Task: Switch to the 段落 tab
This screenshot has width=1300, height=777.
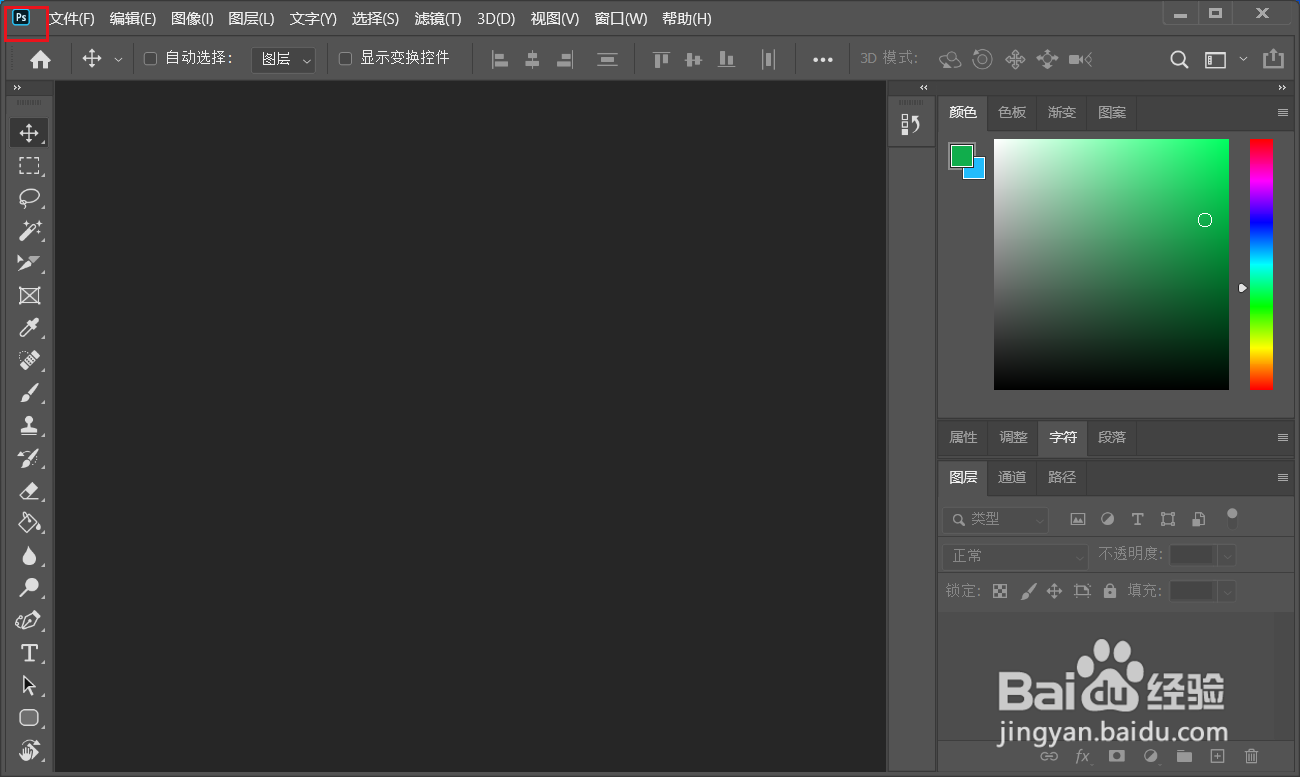Action: coord(1112,438)
